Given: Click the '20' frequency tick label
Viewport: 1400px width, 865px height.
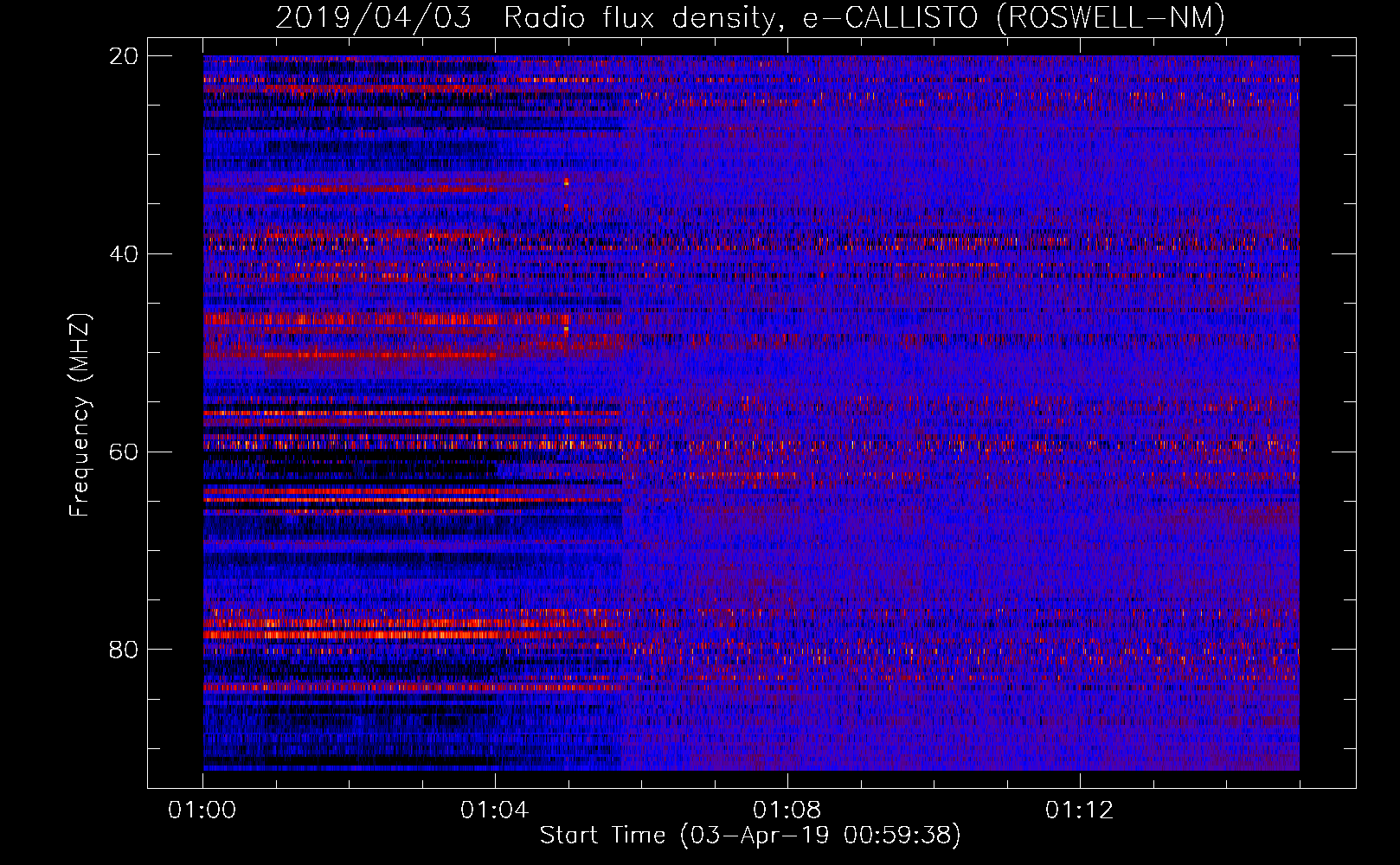Looking at the screenshot, I should click(124, 57).
